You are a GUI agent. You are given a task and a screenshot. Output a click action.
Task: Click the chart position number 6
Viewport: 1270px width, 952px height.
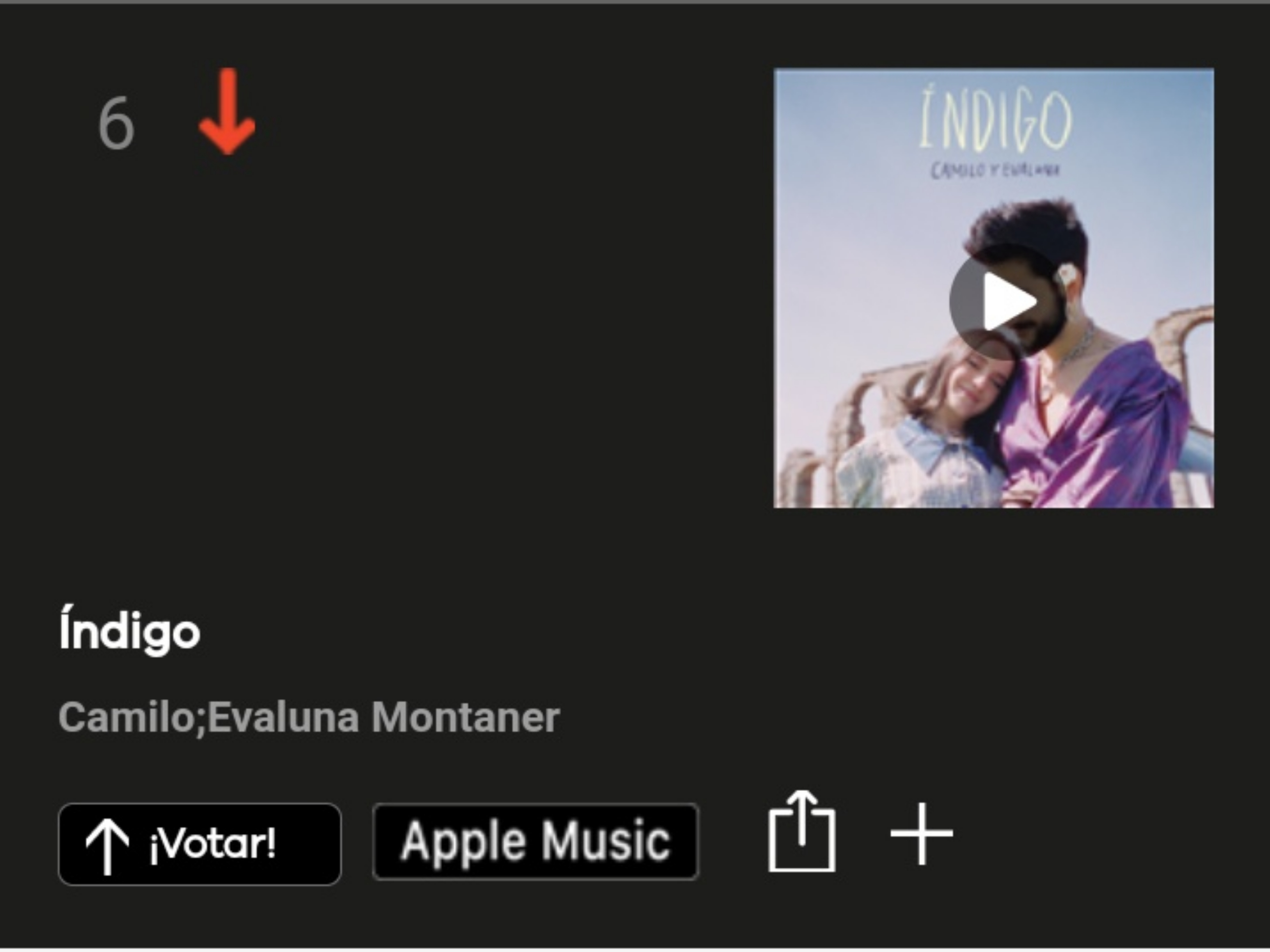[x=117, y=123]
